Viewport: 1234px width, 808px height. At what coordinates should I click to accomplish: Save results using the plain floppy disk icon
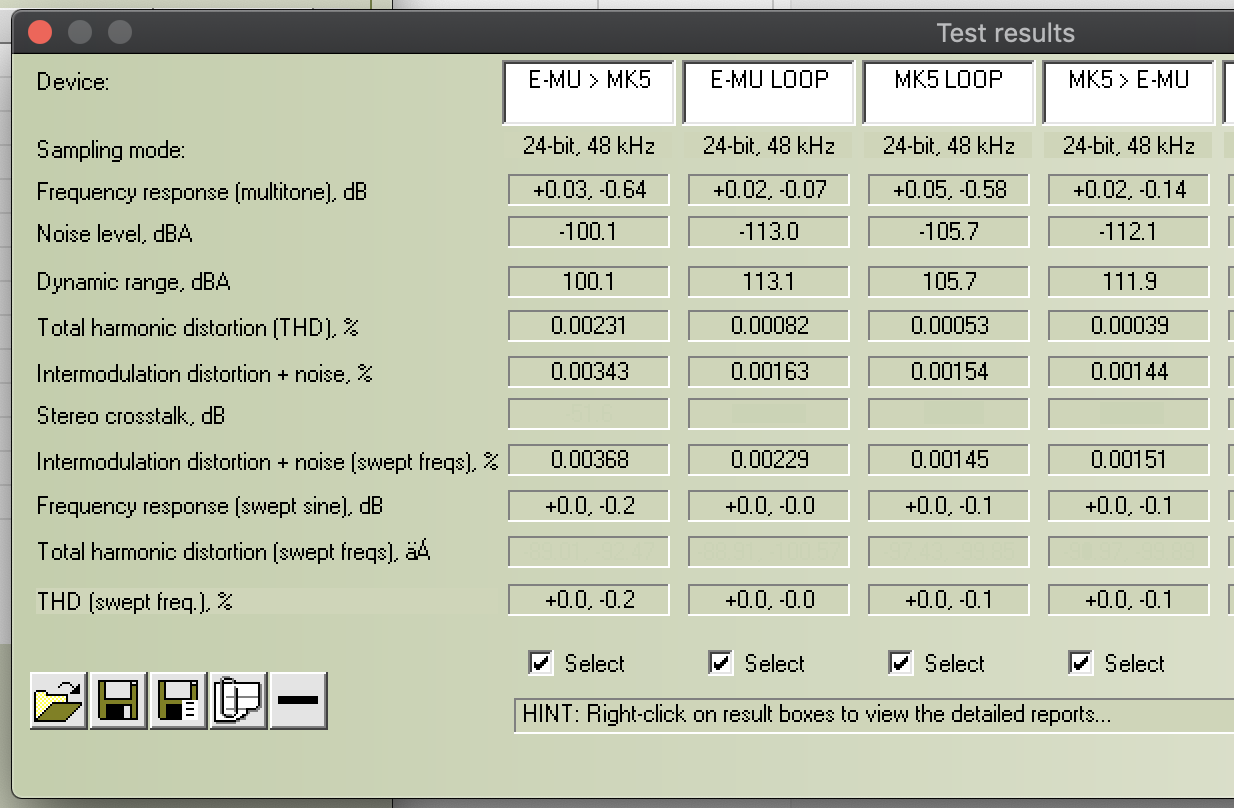[x=118, y=701]
